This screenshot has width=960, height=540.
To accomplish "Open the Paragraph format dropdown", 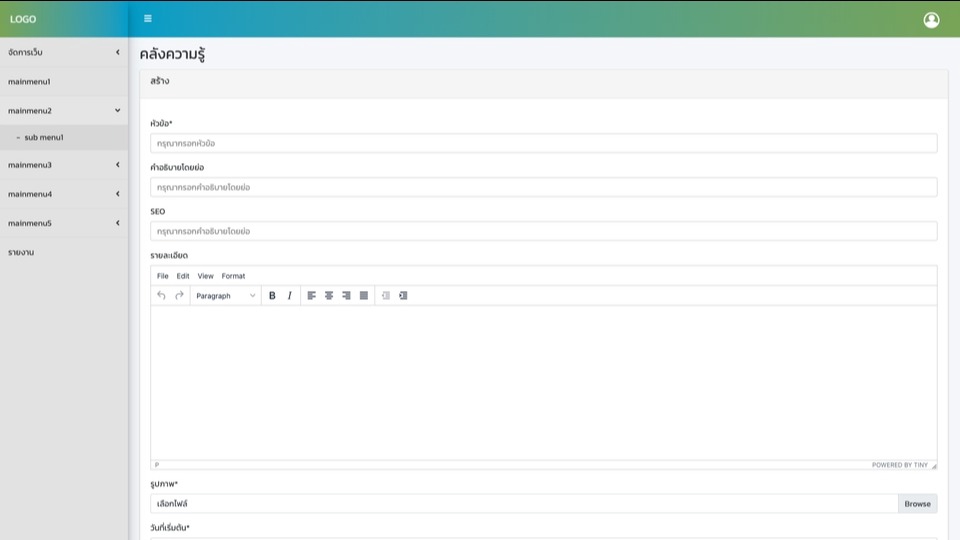I will tap(225, 296).
